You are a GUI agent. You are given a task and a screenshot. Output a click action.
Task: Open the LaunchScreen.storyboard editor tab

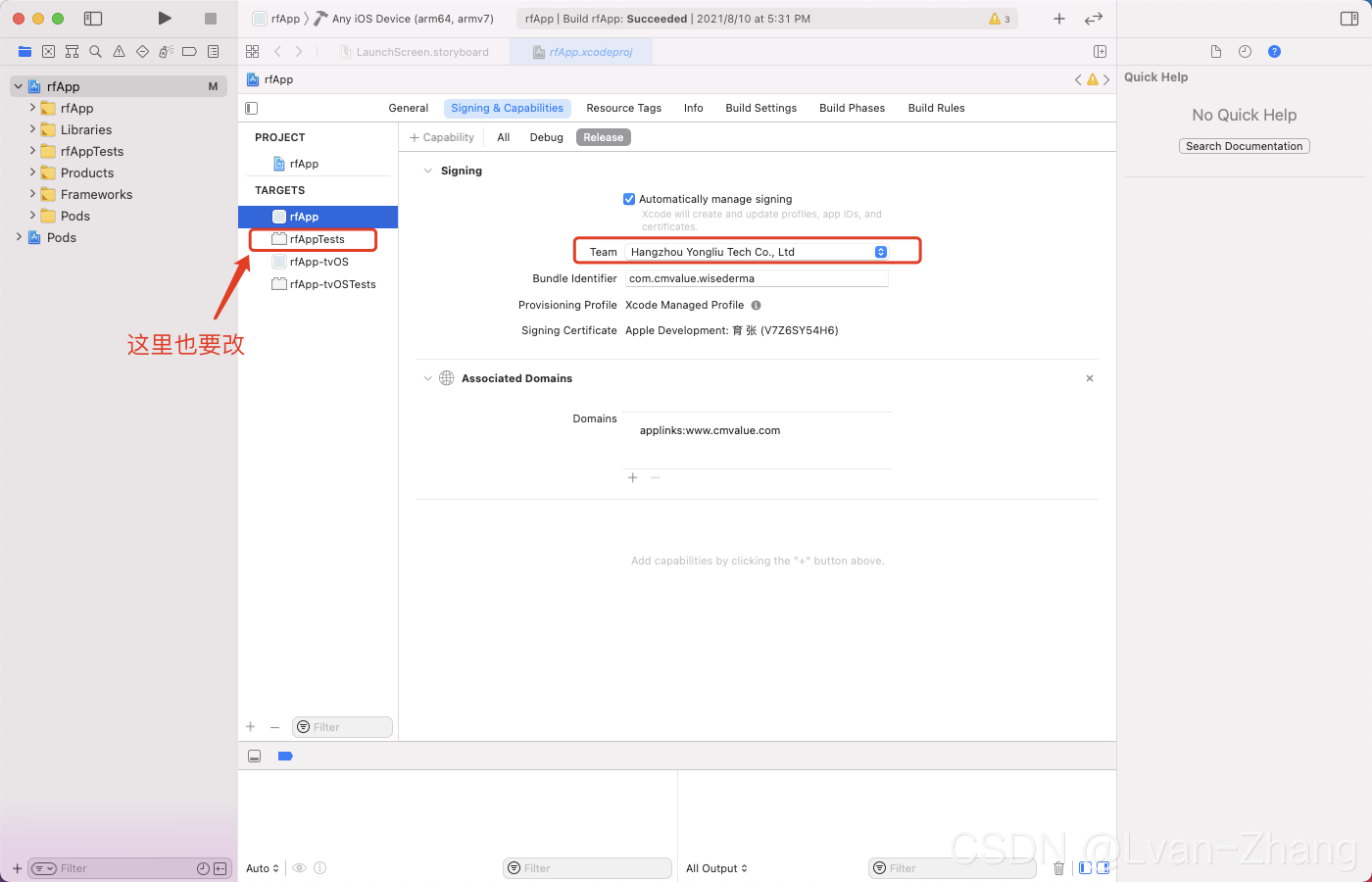pyautogui.click(x=415, y=52)
